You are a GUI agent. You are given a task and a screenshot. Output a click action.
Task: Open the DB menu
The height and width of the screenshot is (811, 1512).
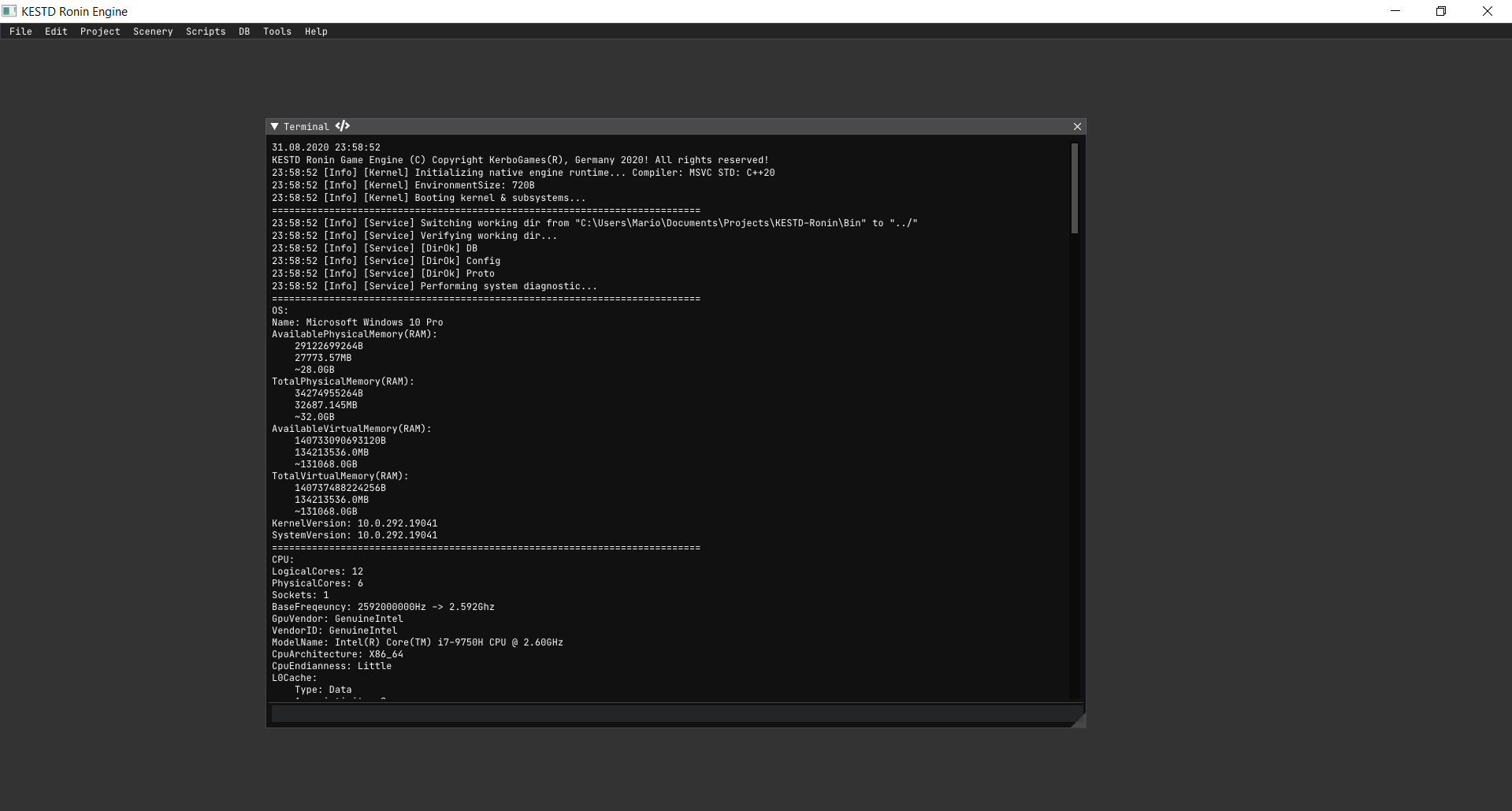[x=244, y=32]
